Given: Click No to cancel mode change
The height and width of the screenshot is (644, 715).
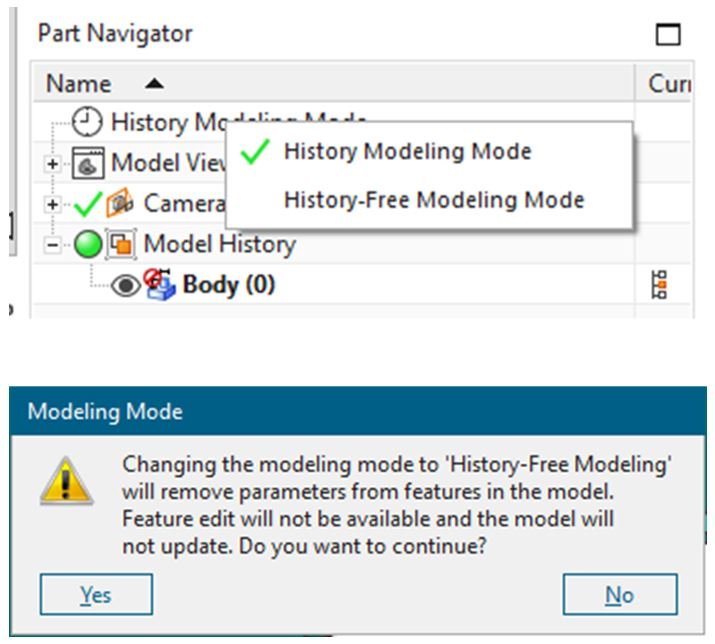Looking at the screenshot, I should 620,594.
